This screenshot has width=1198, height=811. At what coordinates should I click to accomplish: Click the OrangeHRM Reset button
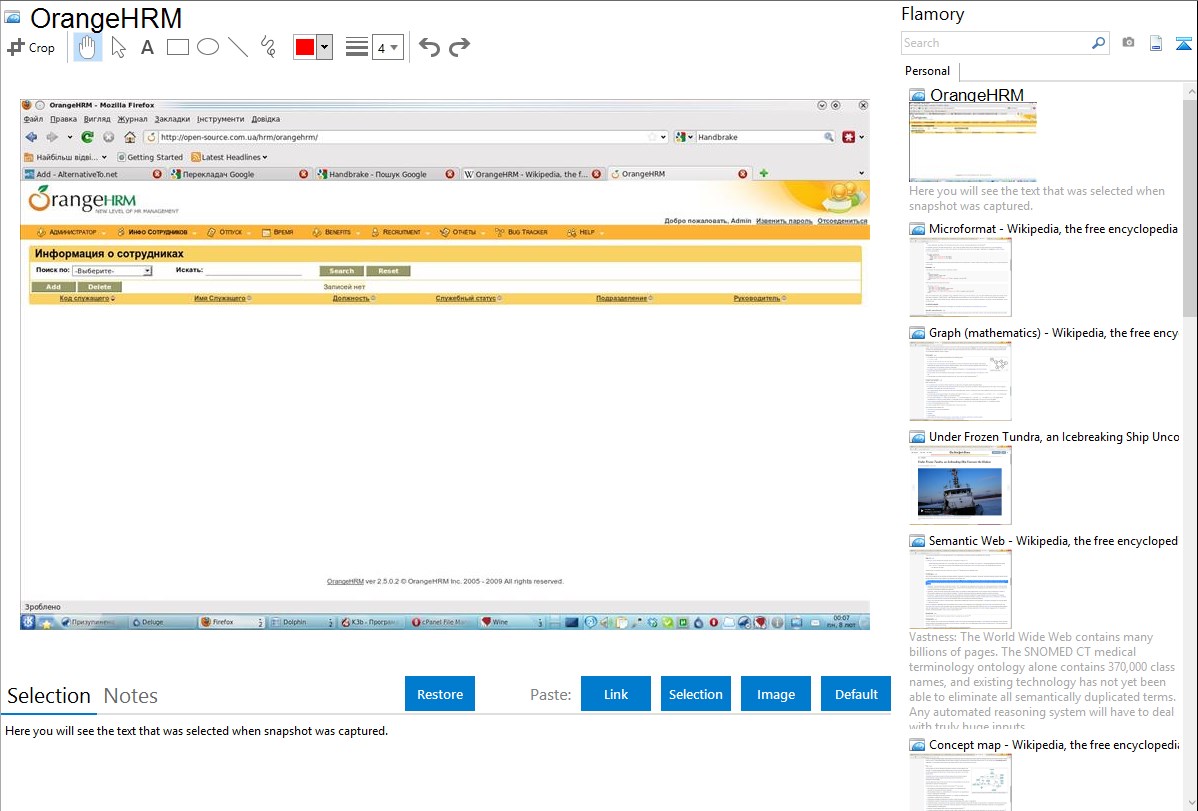point(388,271)
